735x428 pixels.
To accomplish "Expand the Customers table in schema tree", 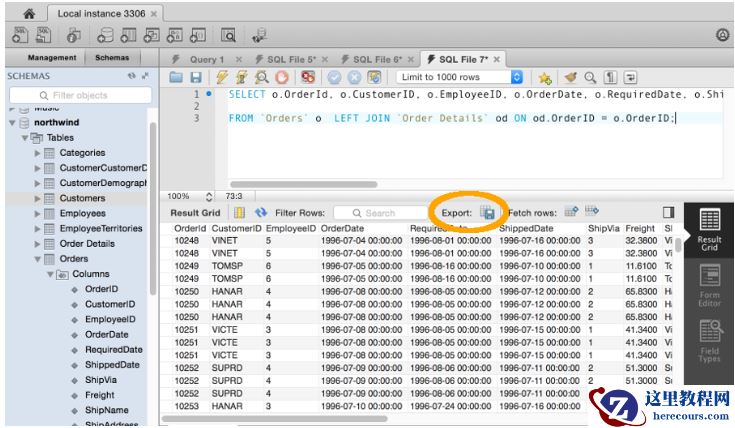I will 38,198.
